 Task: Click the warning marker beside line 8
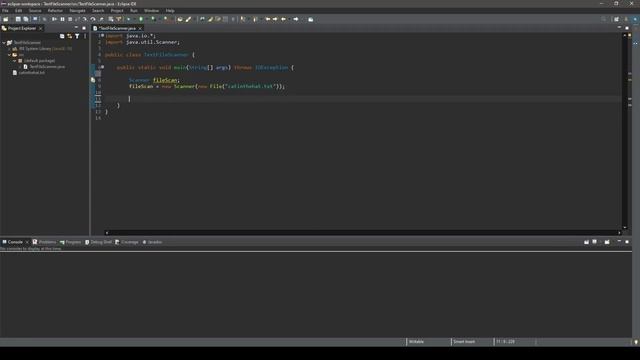(93, 80)
